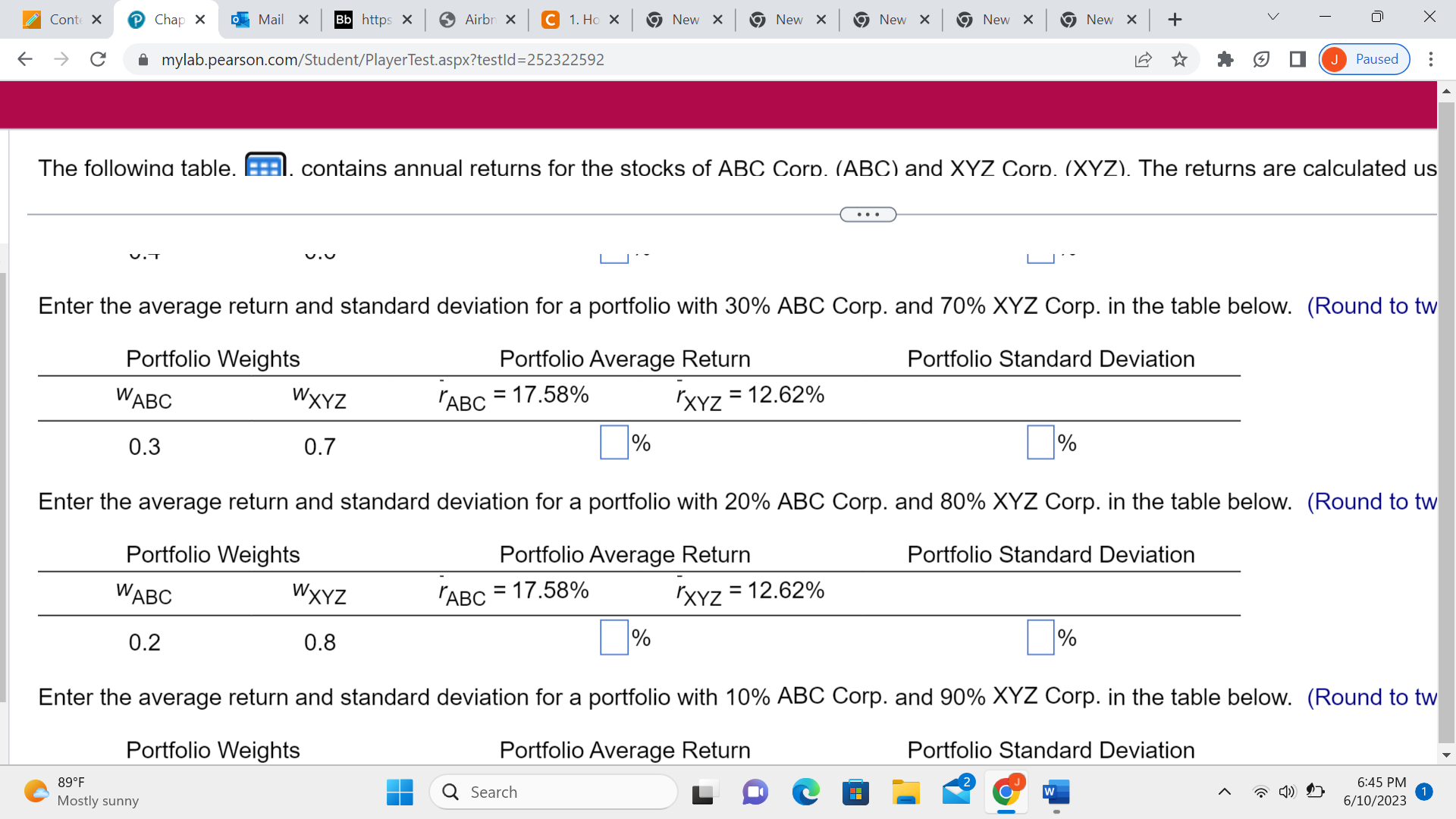Bookmark this page with star icon
This screenshot has width=1456, height=819.
click(x=1179, y=59)
